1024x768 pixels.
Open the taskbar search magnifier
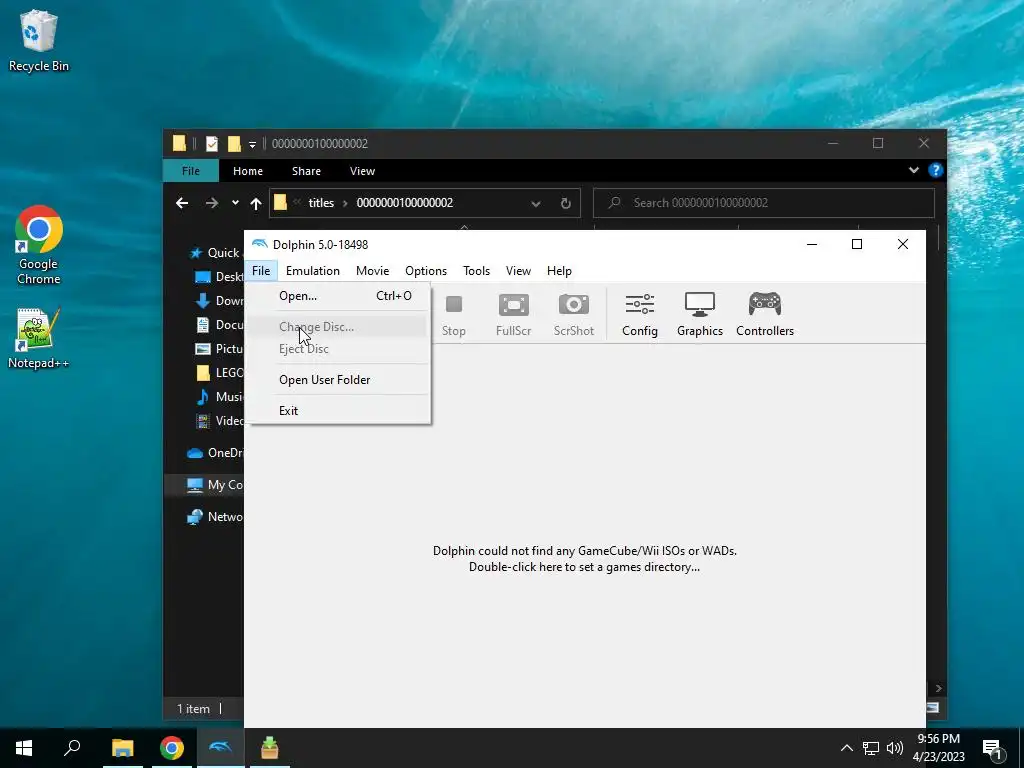point(72,748)
